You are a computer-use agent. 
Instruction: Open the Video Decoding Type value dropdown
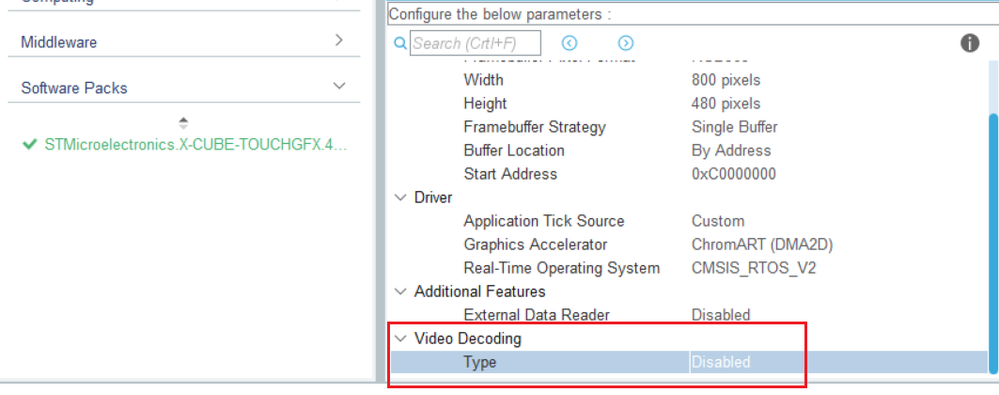pyautogui.click(x=838, y=363)
